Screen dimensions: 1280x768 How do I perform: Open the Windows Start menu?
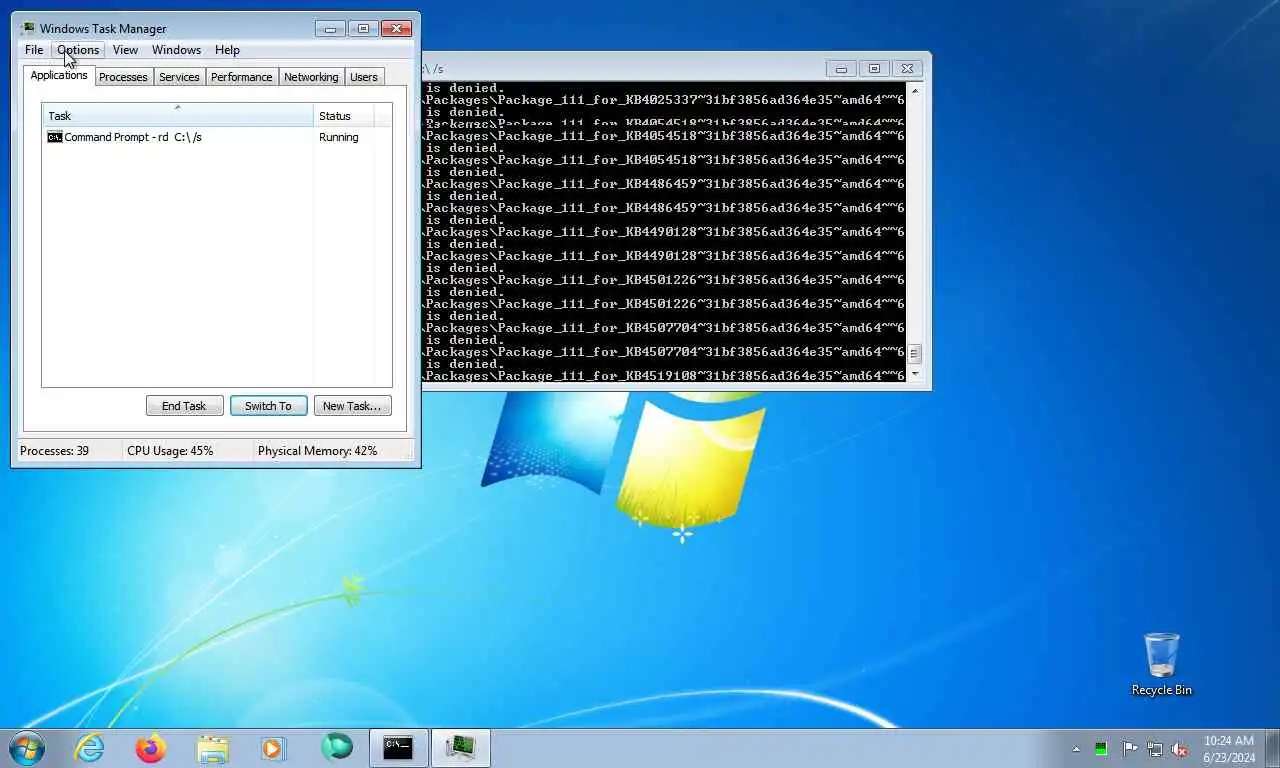[x=27, y=748]
